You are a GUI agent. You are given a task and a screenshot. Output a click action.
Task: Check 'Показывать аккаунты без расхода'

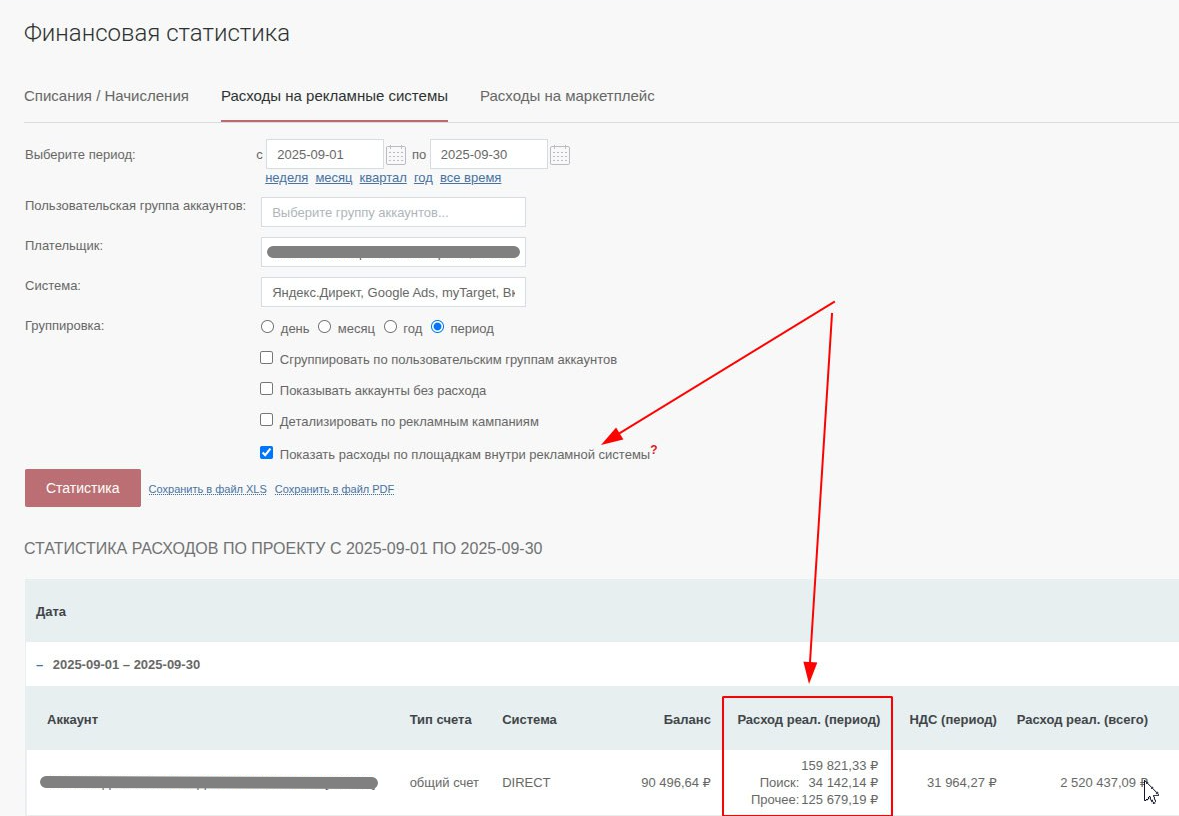click(267, 389)
